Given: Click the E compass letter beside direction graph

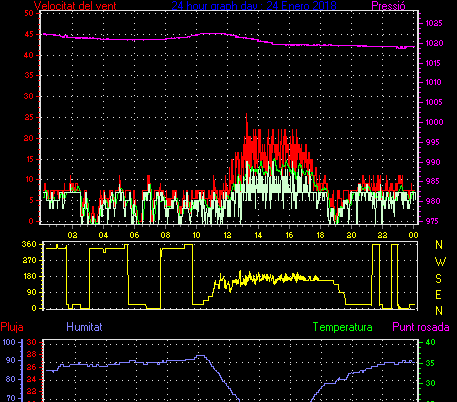Looking at the screenshot, I should [x=439, y=295].
